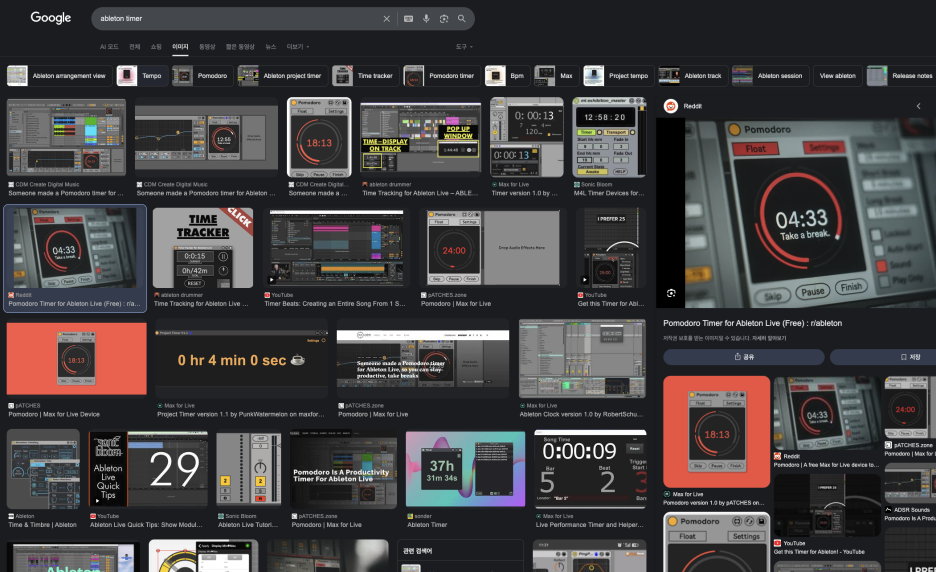The height and width of the screenshot is (572, 936).
Task: Open the 'TIME TRACKER' thumbnail
Action: point(203,248)
